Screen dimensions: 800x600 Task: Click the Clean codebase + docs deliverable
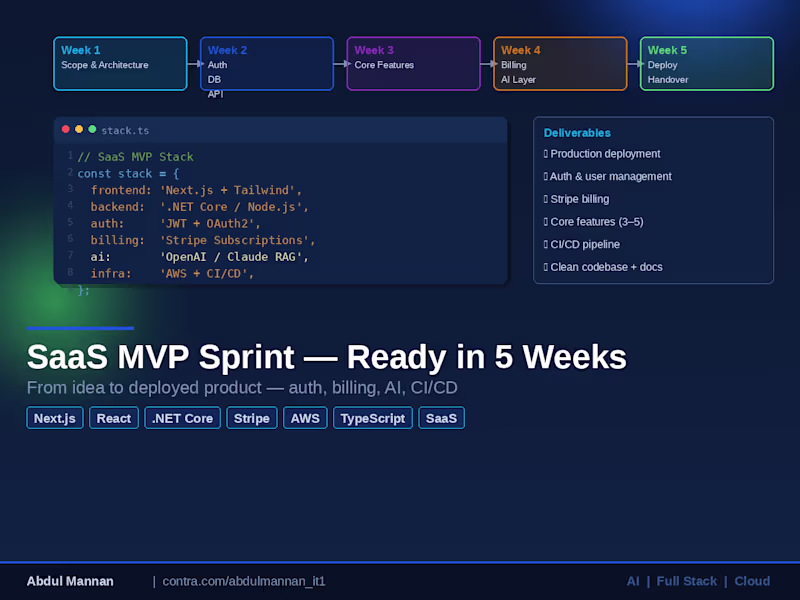[x=603, y=267]
